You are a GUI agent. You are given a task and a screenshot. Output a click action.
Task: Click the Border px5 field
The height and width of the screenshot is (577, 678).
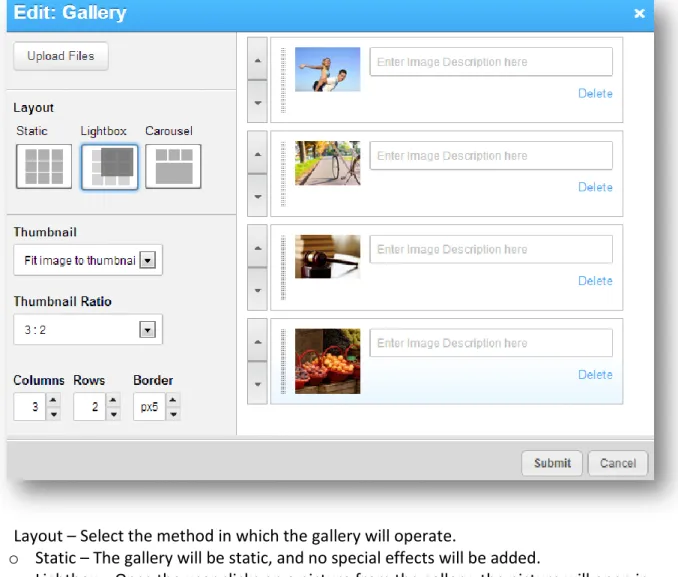pos(149,407)
